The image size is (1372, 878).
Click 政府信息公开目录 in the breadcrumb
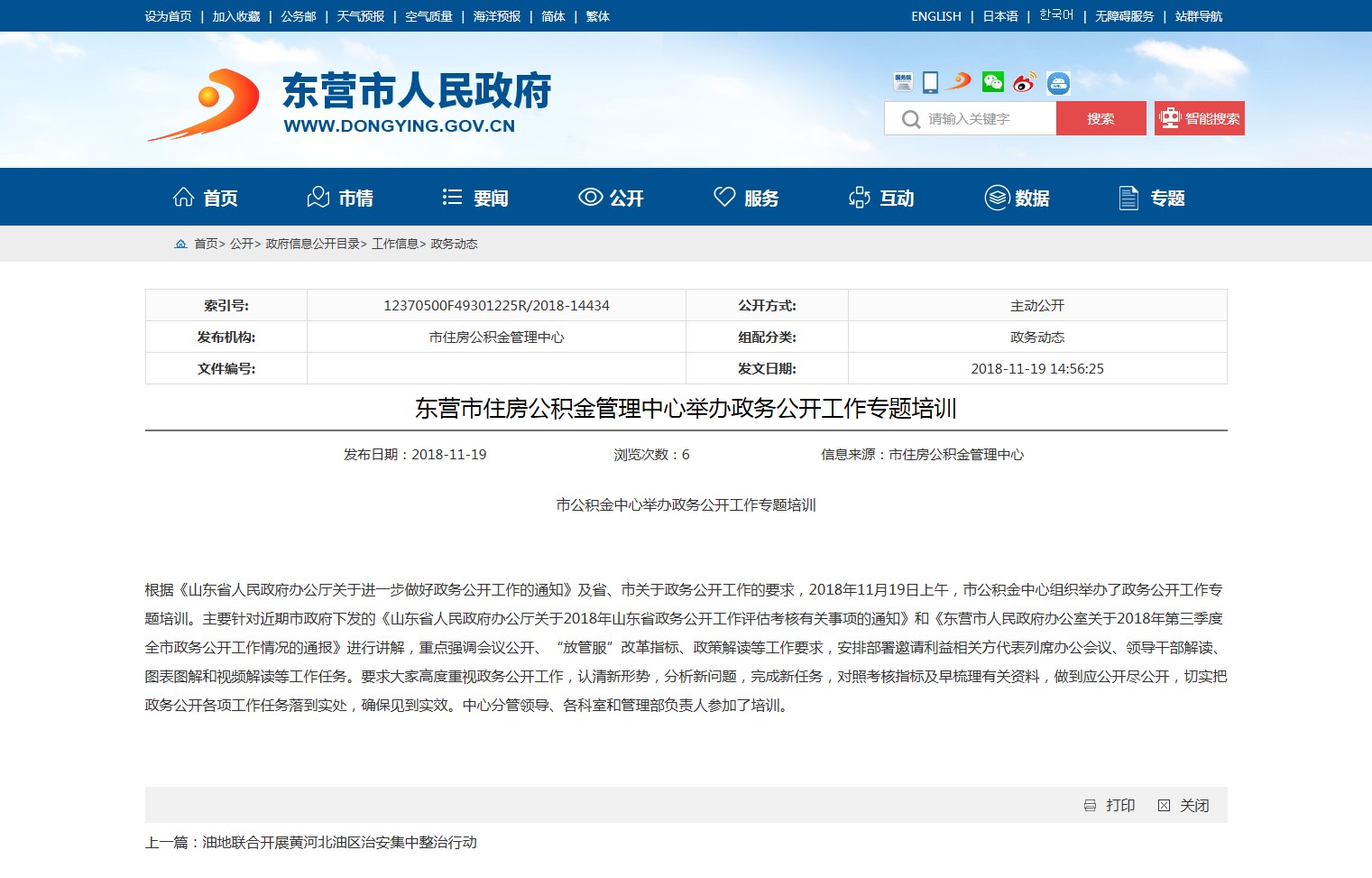point(312,244)
